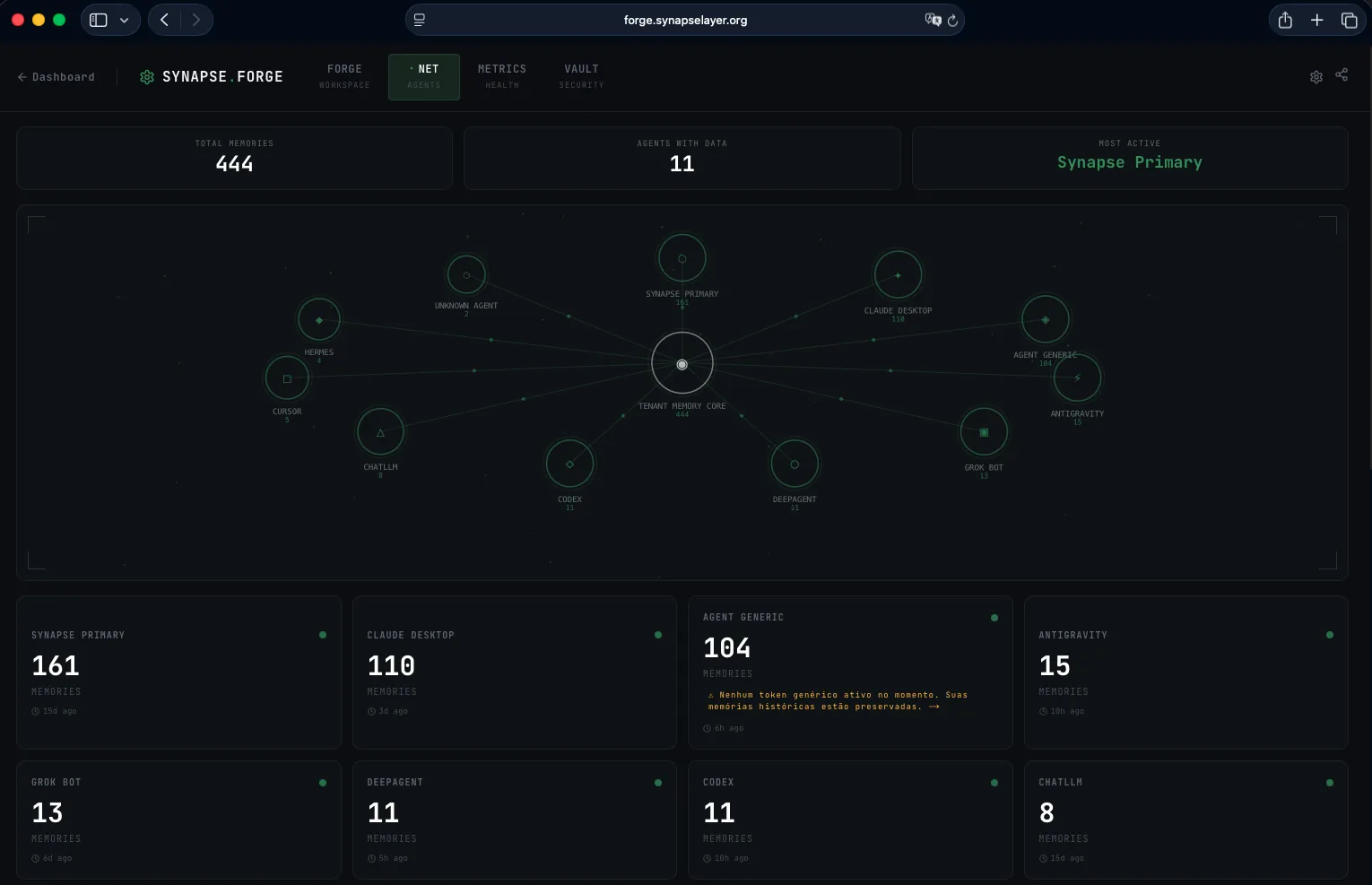Open a new browser tab with plus
Viewport: 1372px width, 885px height.
tap(1316, 20)
